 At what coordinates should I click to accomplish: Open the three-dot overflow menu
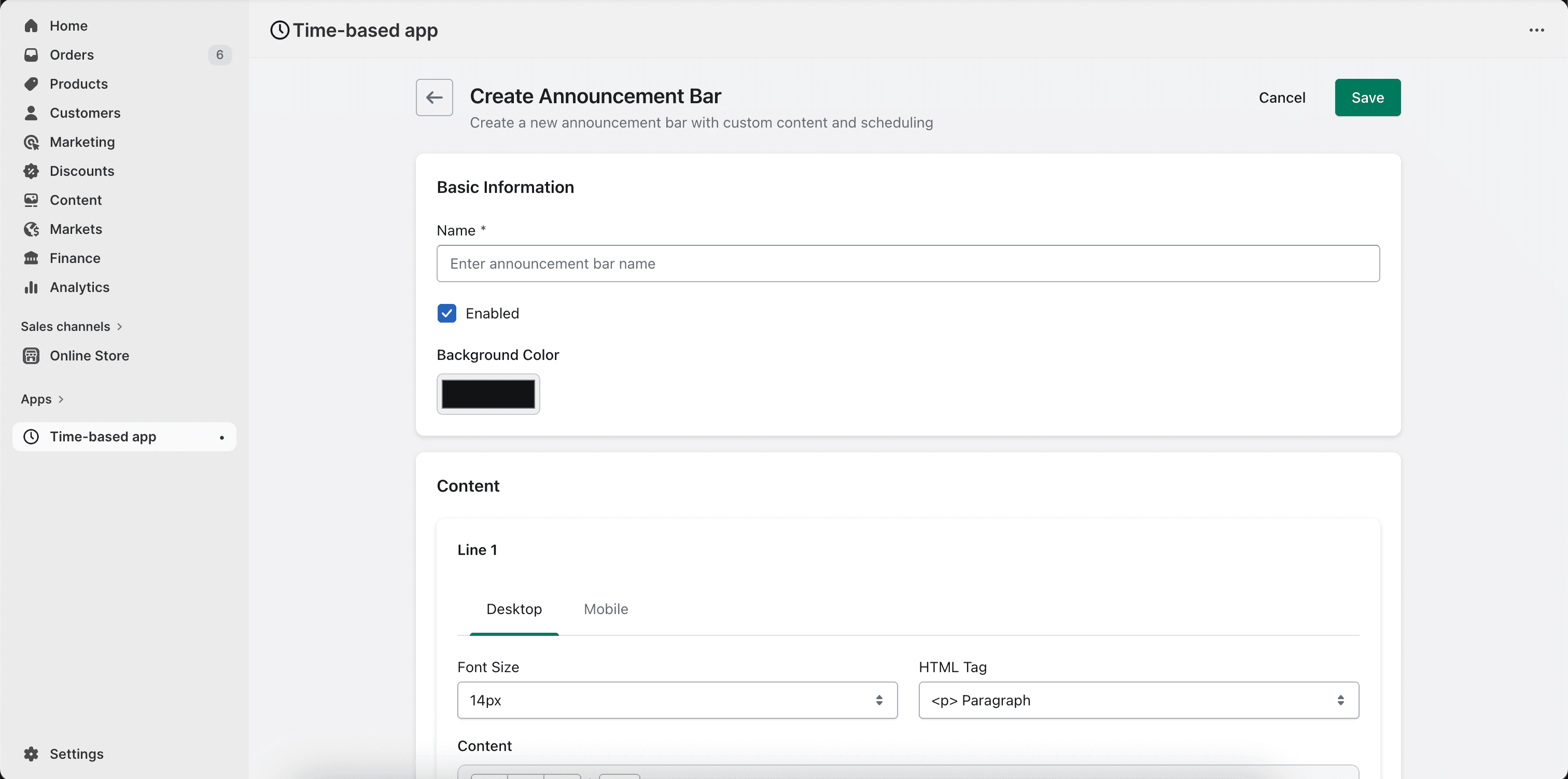(1537, 30)
